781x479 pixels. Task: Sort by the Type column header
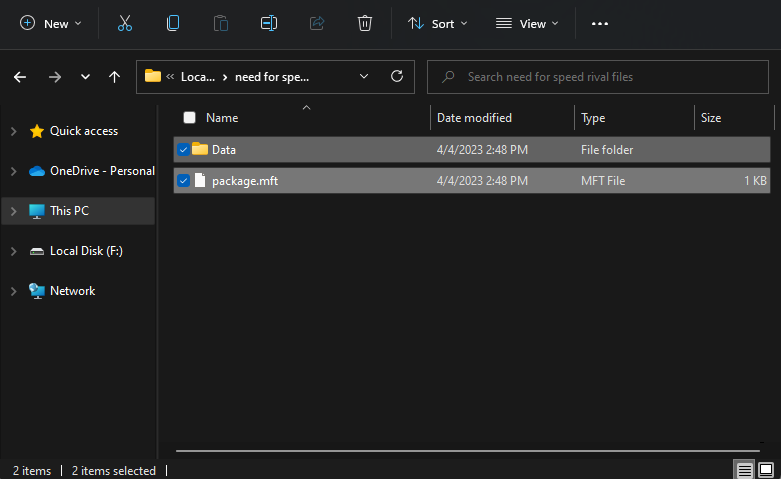click(593, 118)
